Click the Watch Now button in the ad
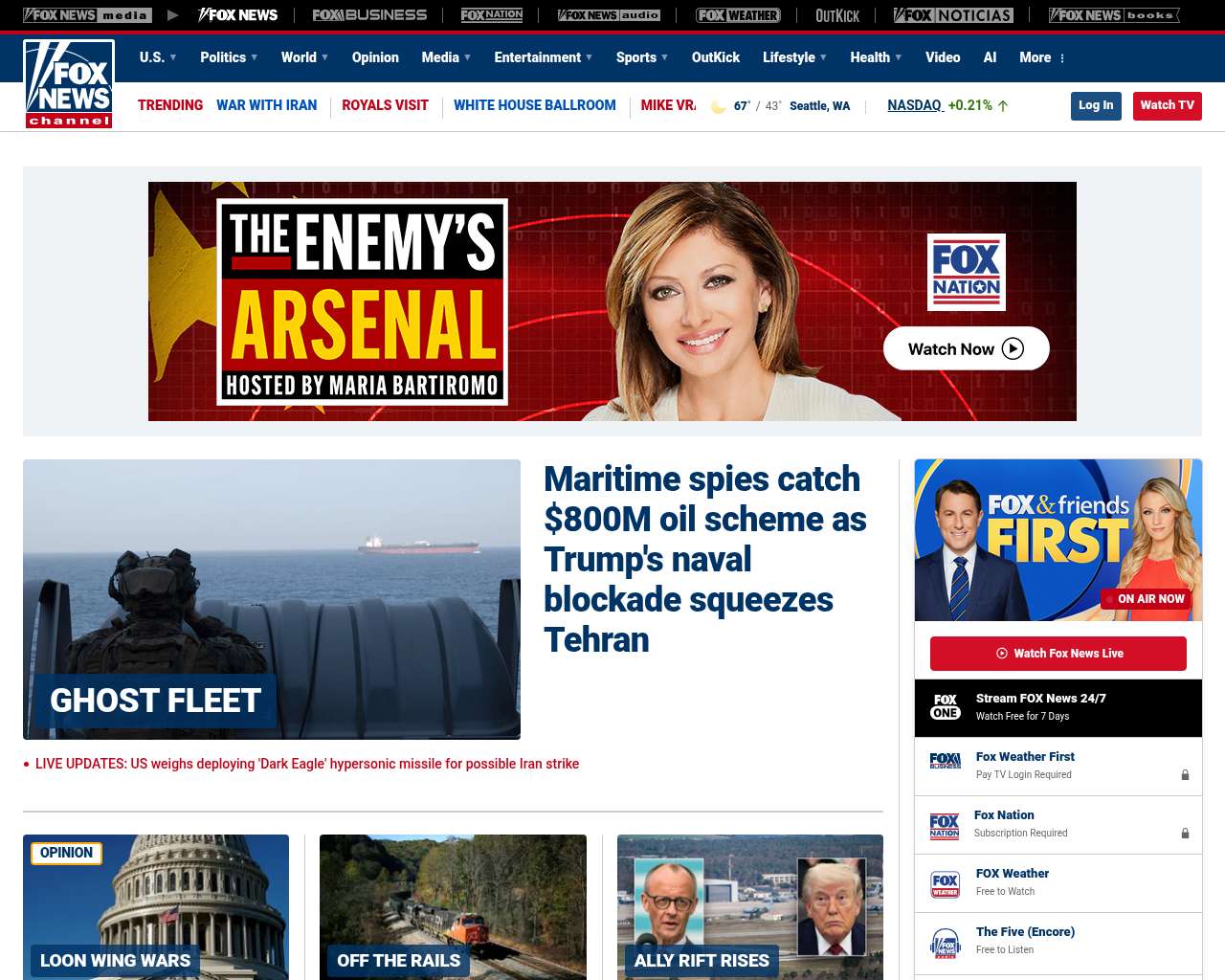The image size is (1225, 980). coord(966,349)
